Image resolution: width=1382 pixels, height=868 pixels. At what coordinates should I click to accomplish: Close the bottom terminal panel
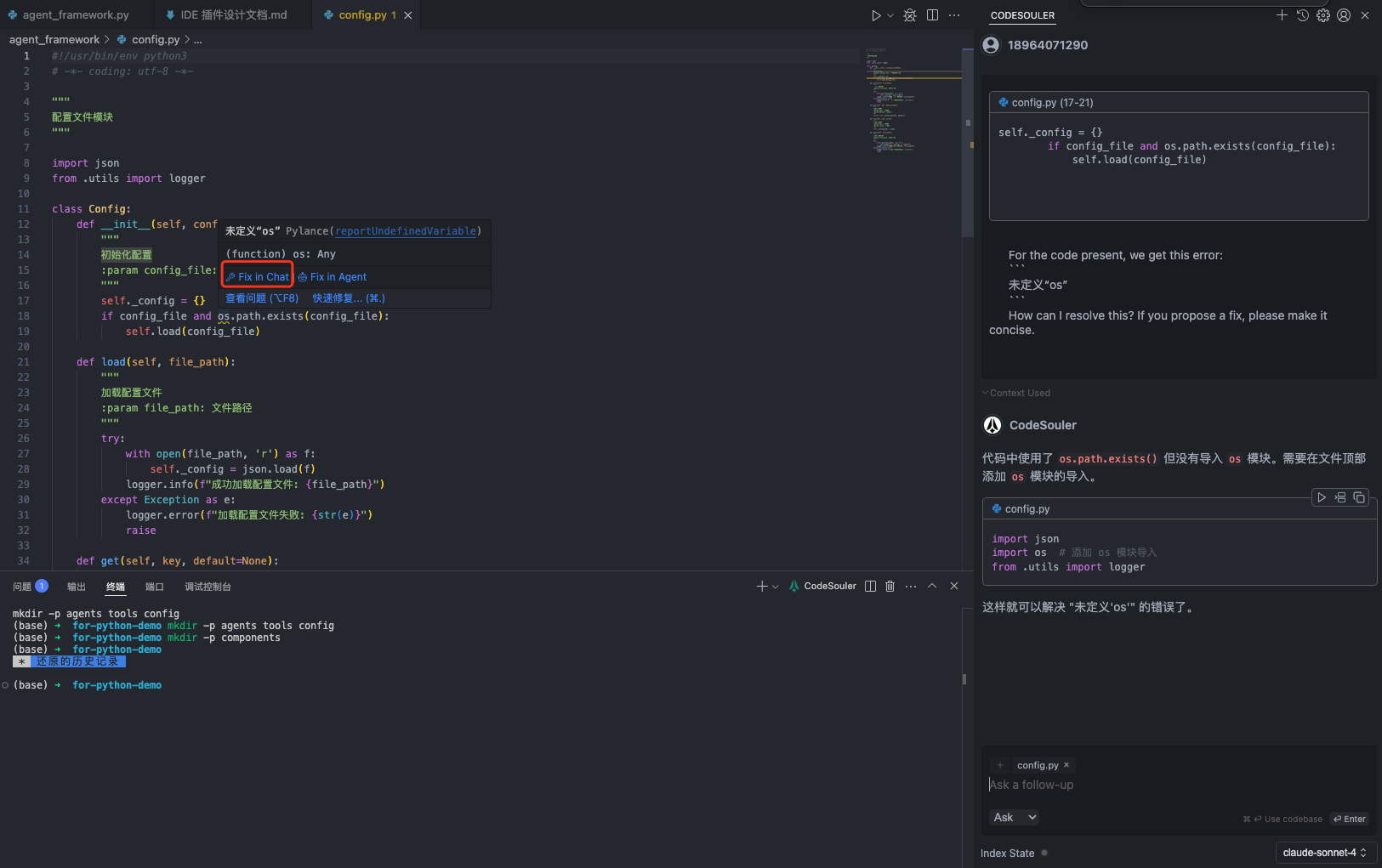tap(954, 586)
